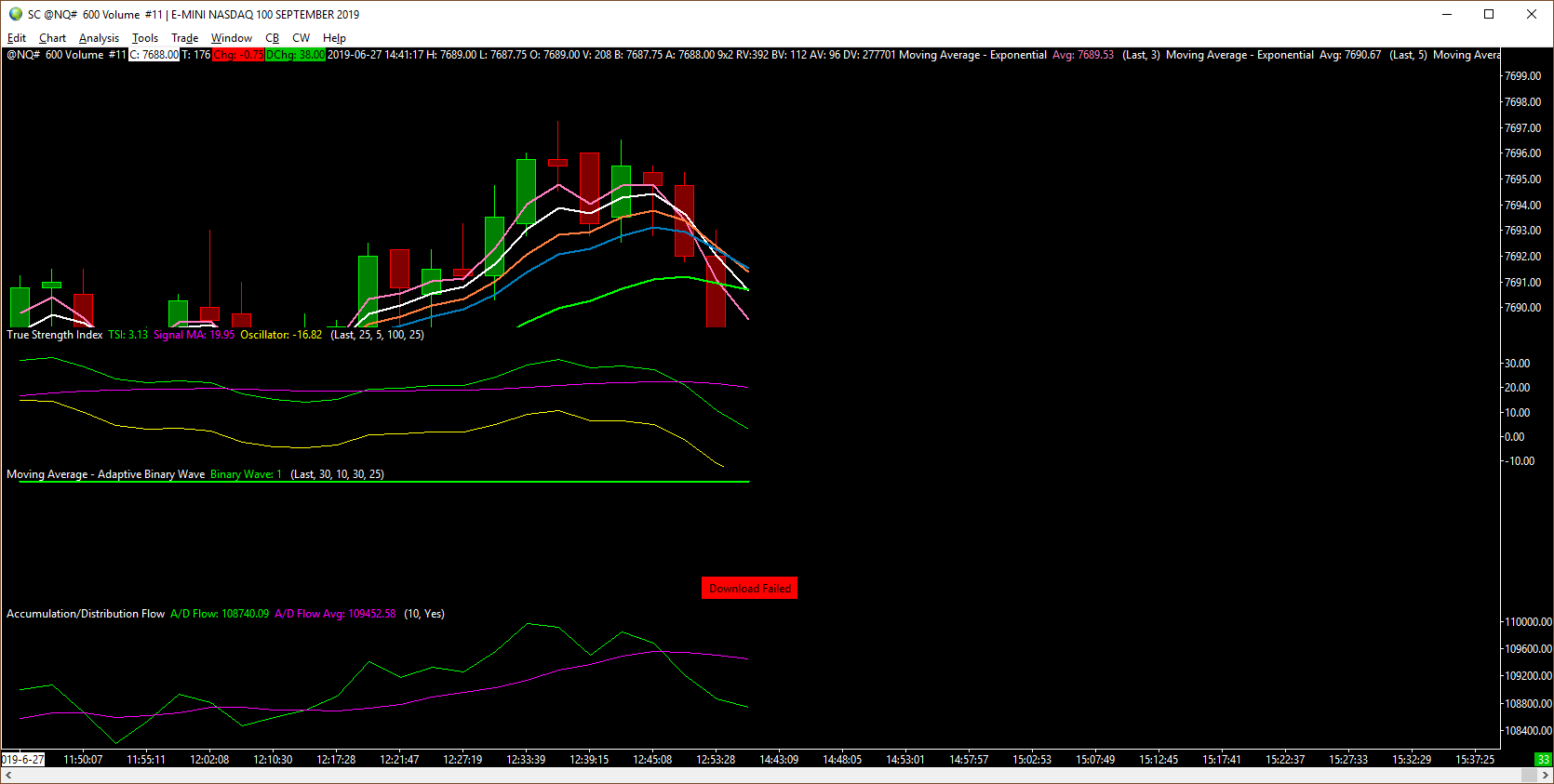Open the Analysis menu
Image resolution: width=1554 pixels, height=784 pixels.
point(99,38)
